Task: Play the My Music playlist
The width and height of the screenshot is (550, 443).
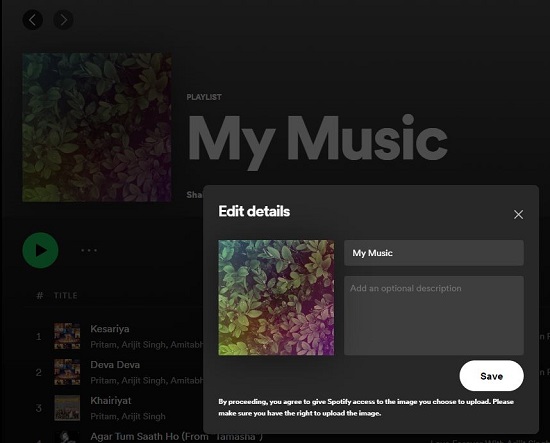Action: pyautogui.click(x=40, y=250)
